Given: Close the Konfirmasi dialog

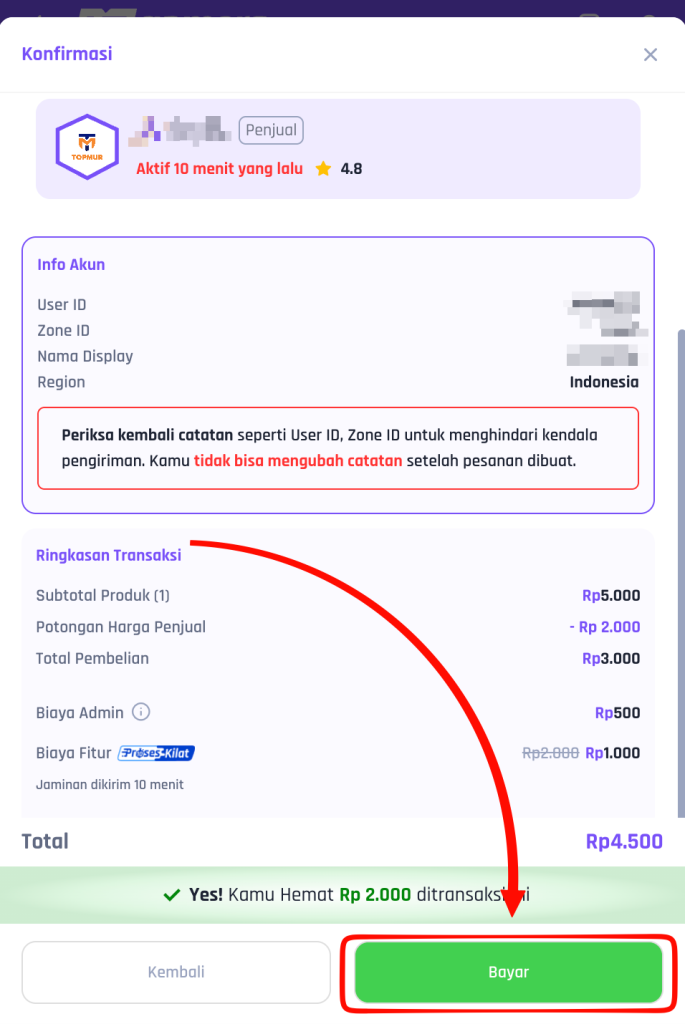Looking at the screenshot, I should tap(650, 55).
